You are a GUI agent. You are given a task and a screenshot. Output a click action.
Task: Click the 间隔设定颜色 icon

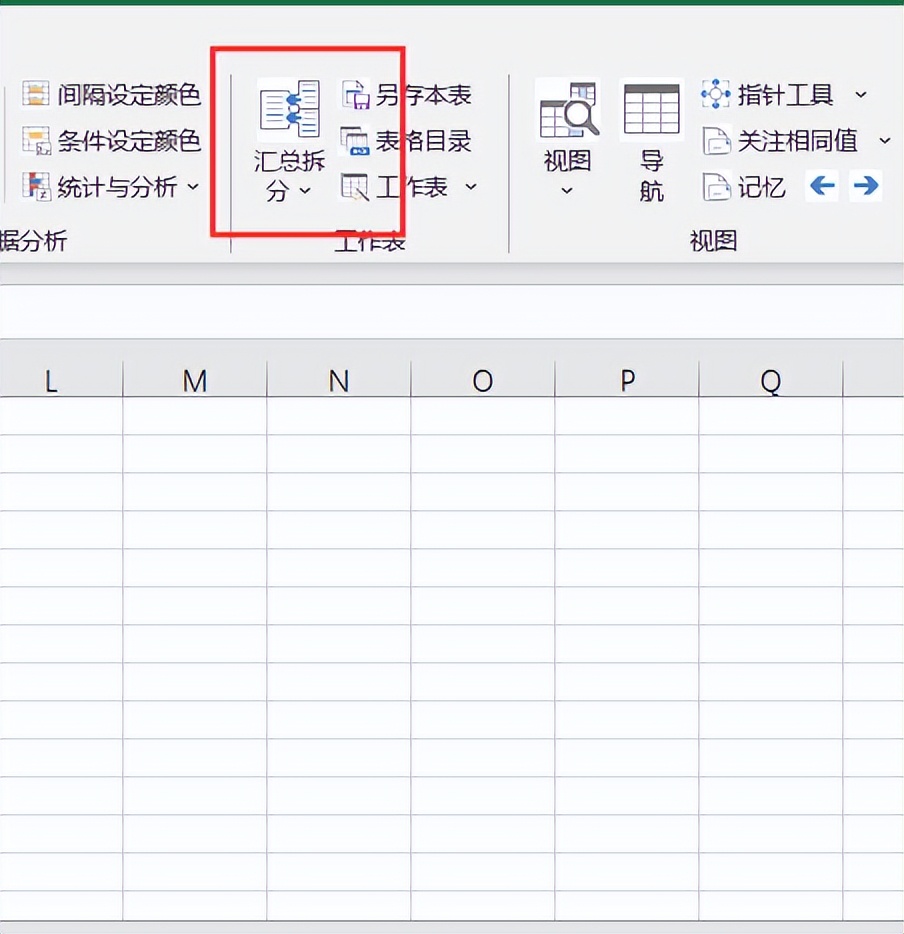(x=36, y=95)
